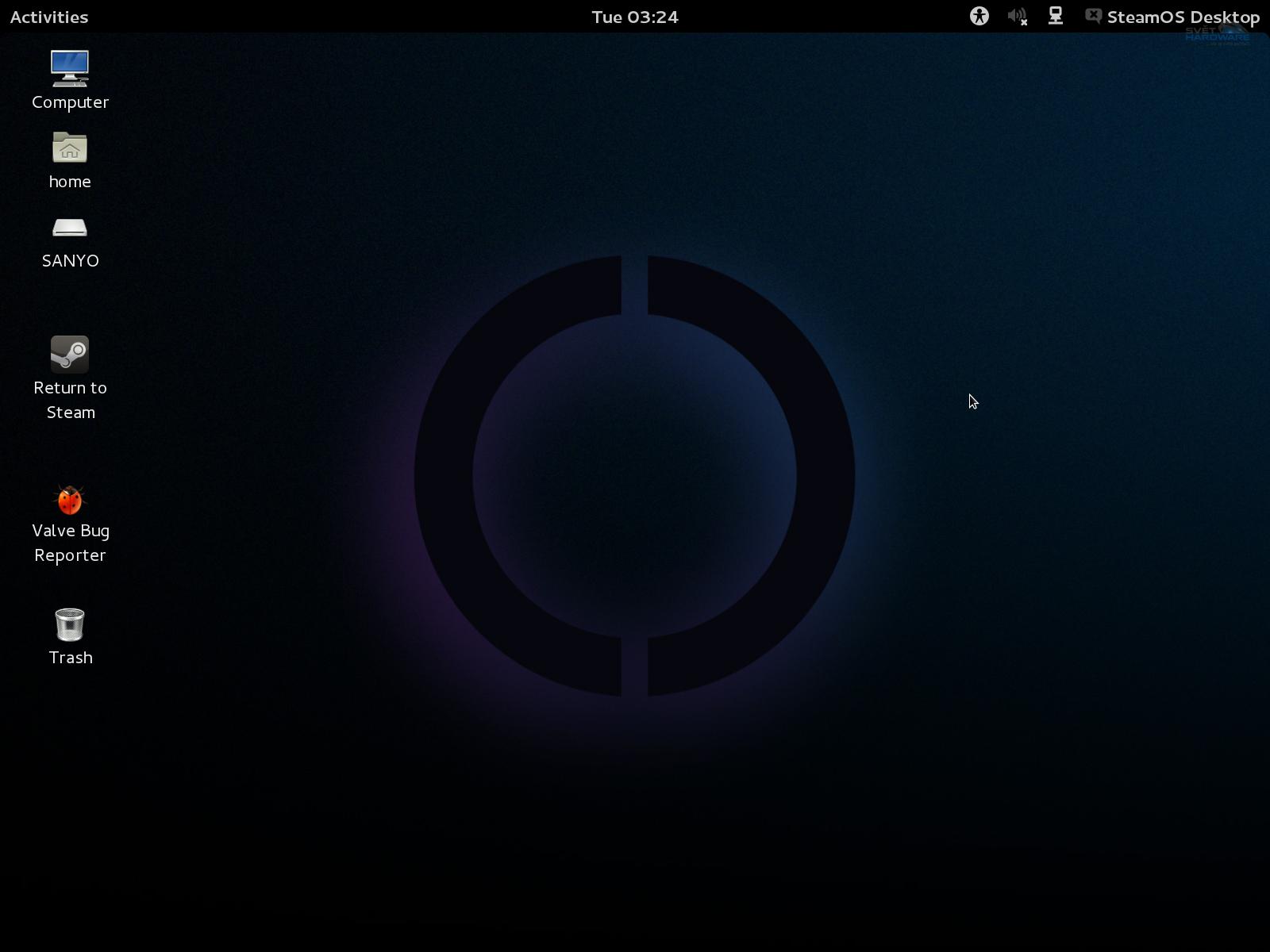Click the universal access icon in top bar
The height and width of the screenshot is (952, 1270).
coord(979,16)
